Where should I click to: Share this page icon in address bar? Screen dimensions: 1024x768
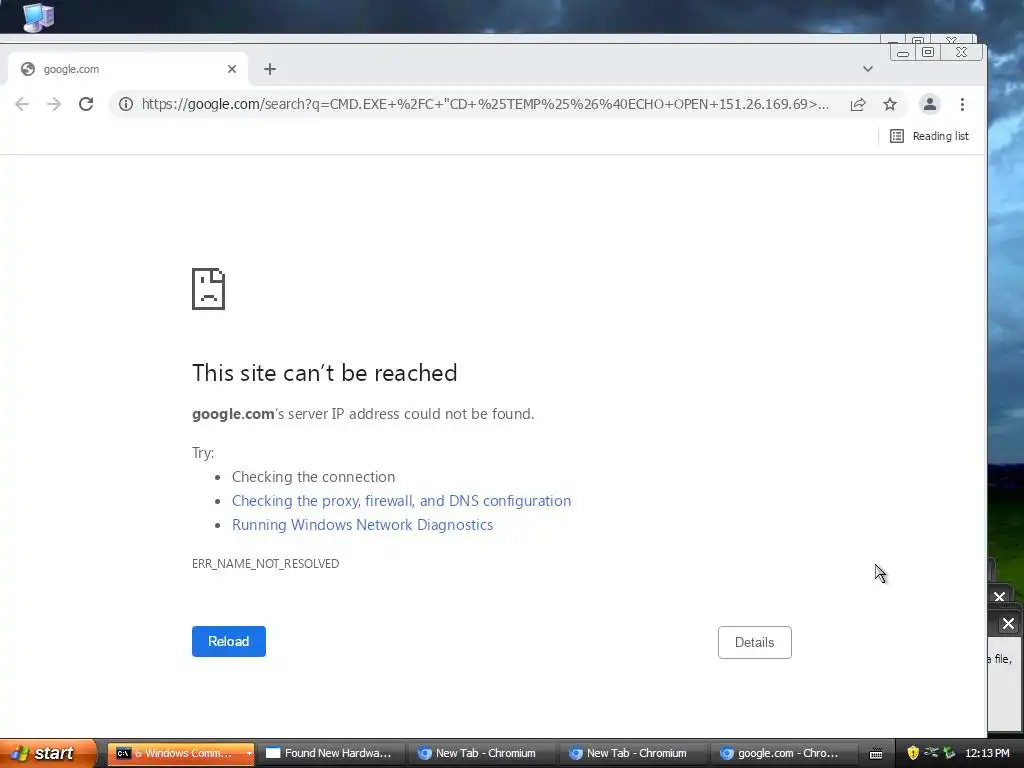pyautogui.click(x=857, y=104)
